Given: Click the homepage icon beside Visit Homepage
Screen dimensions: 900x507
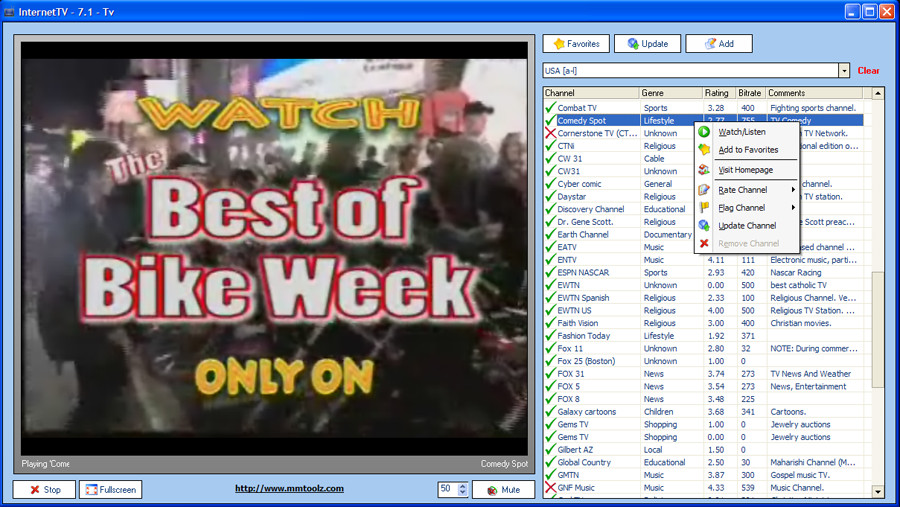Looking at the screenshot, I should click(x=704, y=170).
